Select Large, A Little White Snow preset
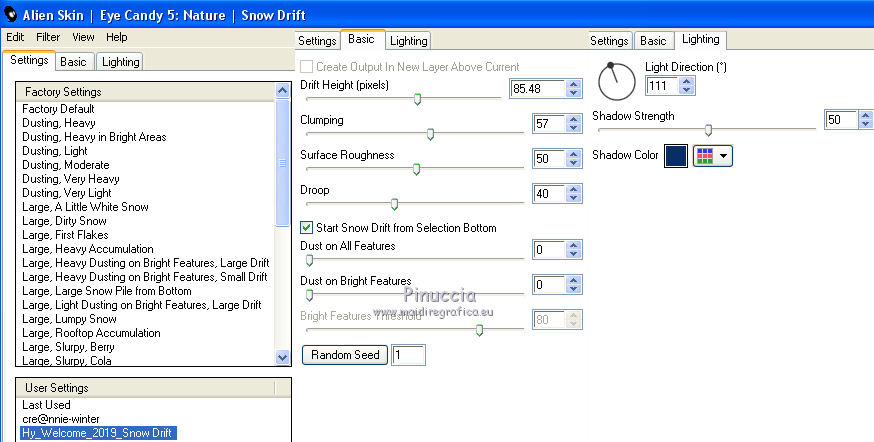874x442 pixels. point(85,207)
